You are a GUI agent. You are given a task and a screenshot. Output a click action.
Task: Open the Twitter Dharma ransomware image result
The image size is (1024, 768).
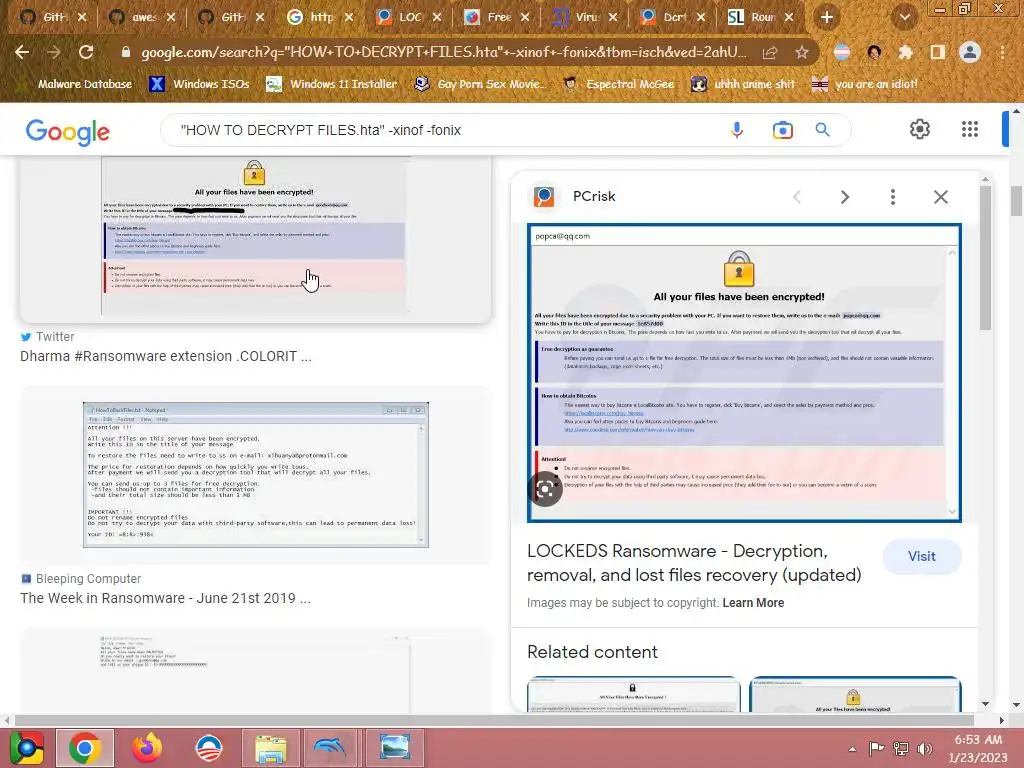tap(255, 238)
